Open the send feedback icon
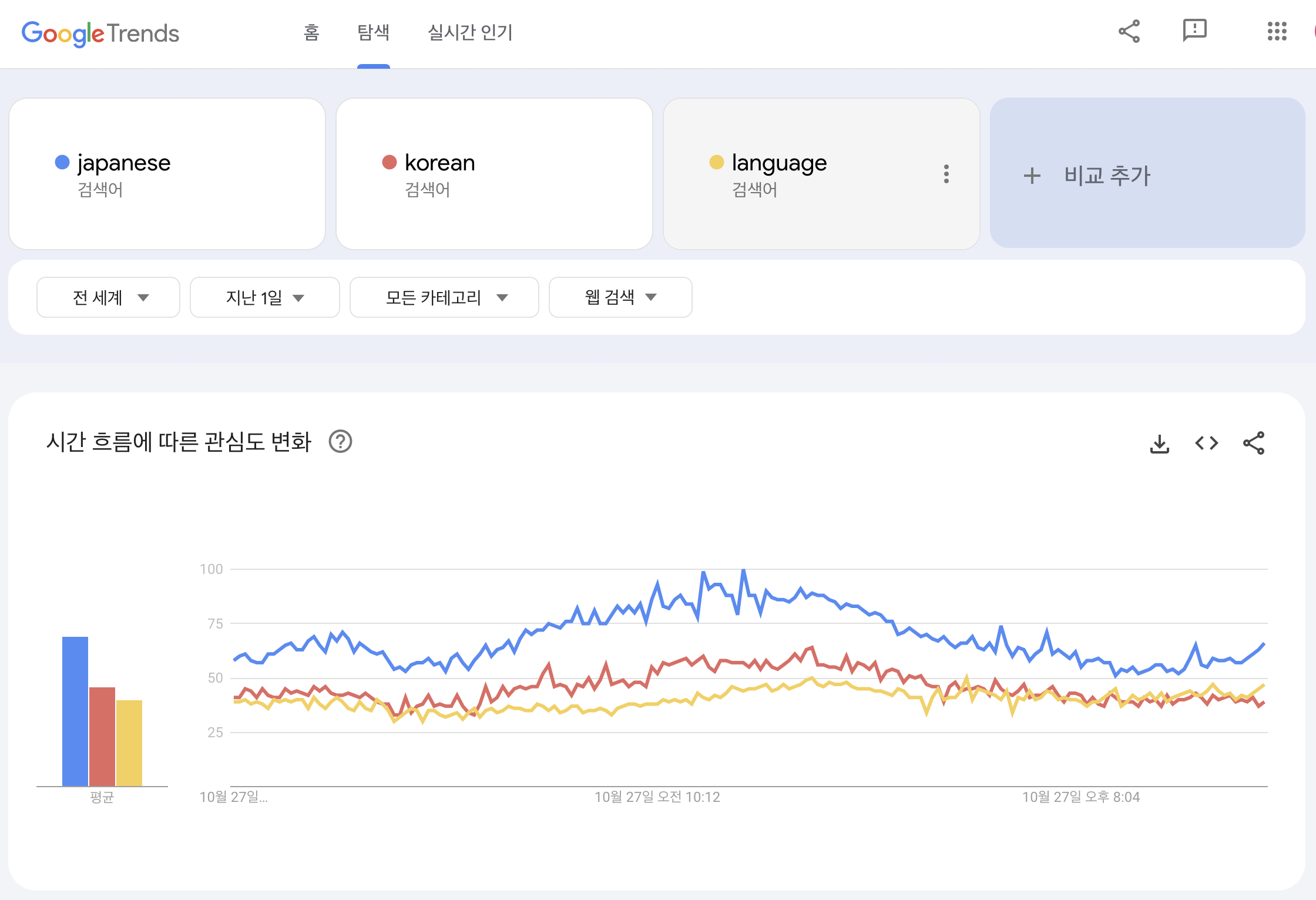Screen dimensions: 1316x900 (1194, 31)
